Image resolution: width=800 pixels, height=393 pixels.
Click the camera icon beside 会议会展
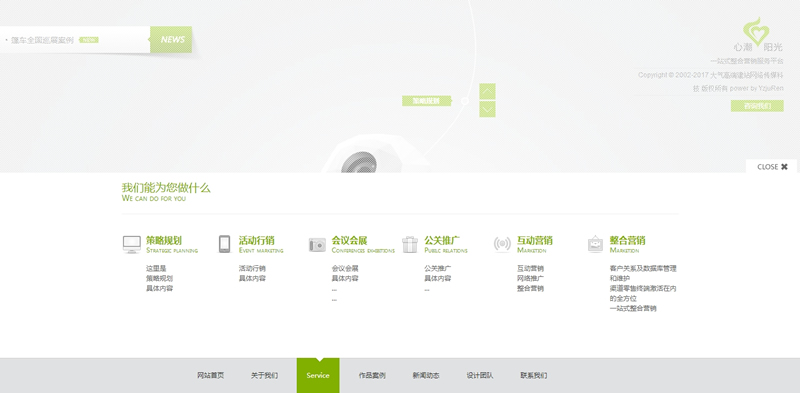(x=317, y=245)
